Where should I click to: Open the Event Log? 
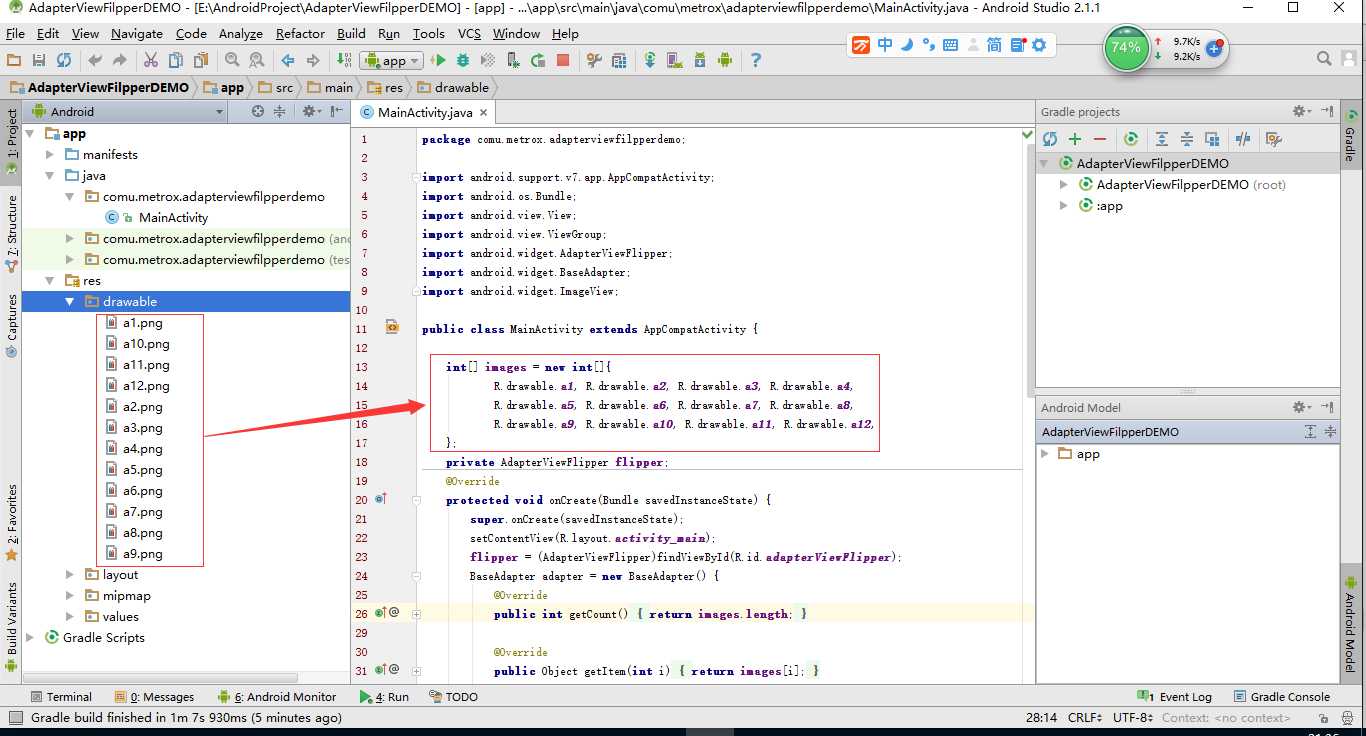click(x=1175, y=697)
